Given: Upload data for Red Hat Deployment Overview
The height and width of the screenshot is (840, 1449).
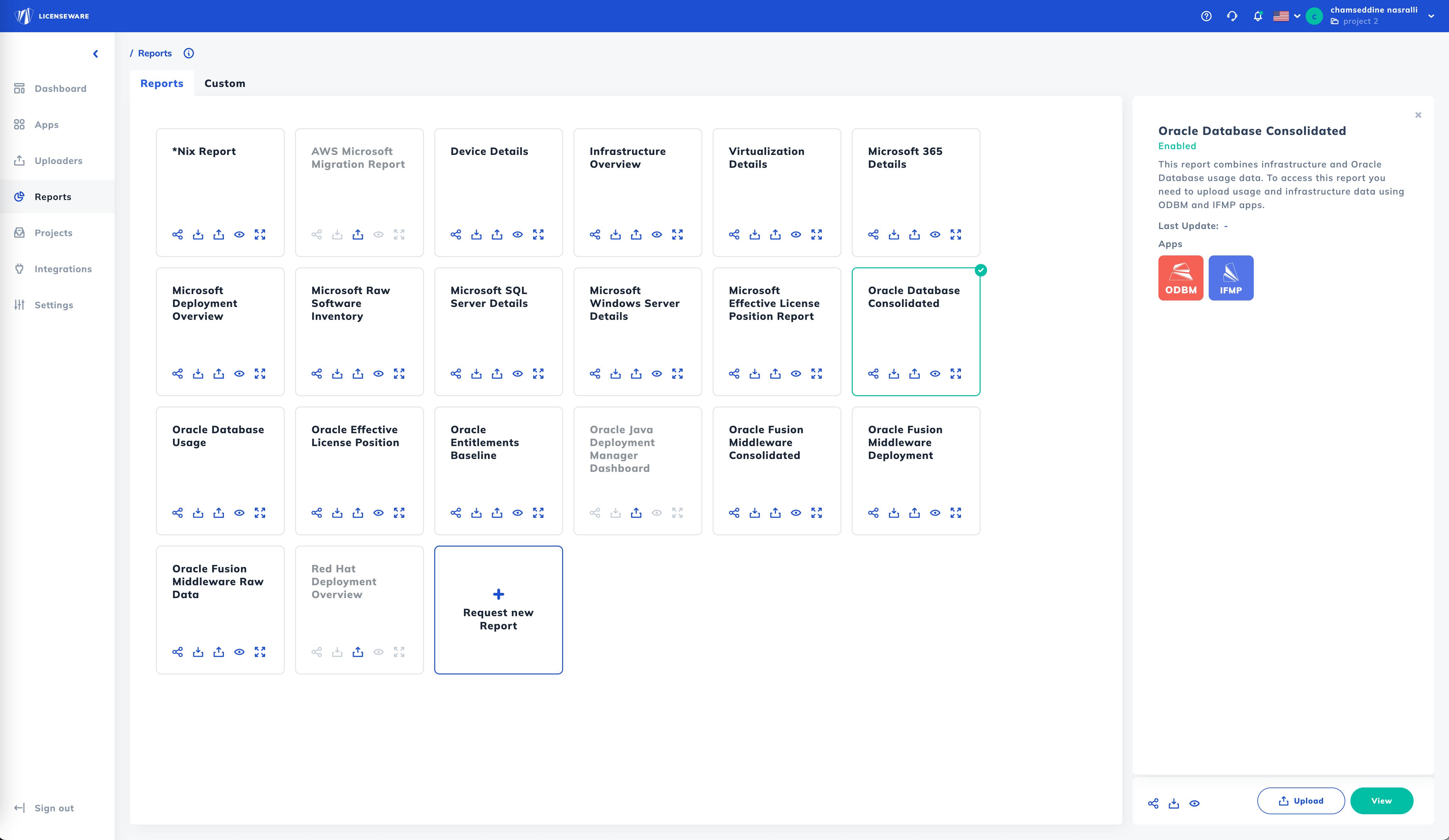Looking at the screenshot, I should coord(358,652).
